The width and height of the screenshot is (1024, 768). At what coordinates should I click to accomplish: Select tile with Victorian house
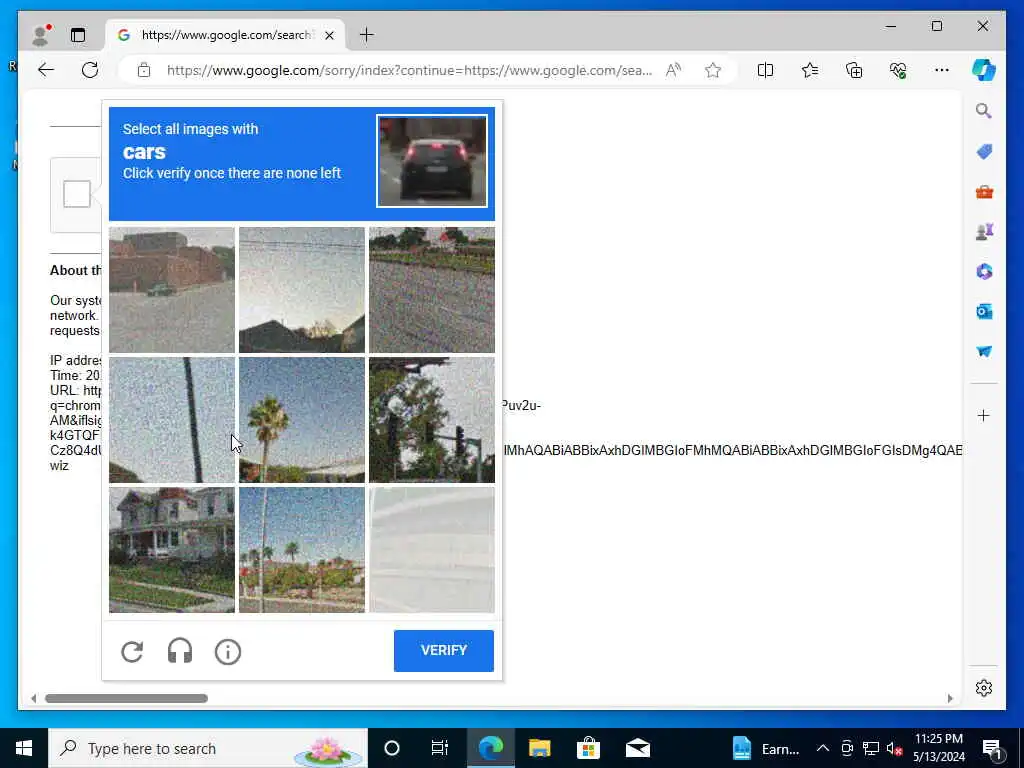click(172, 550)
